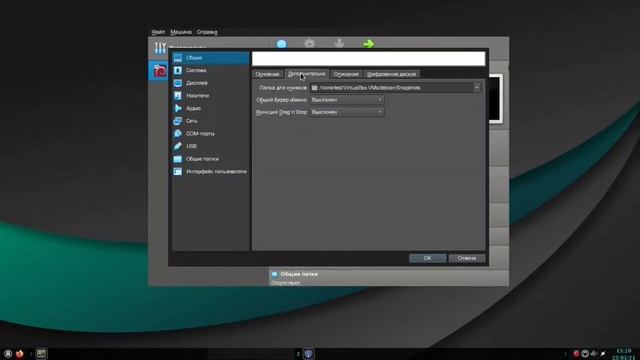Image resolution: width=640 pixels, height=360 pixels.
Task: Click the green Start arrow toolbar icon
Action: [369, 43]
